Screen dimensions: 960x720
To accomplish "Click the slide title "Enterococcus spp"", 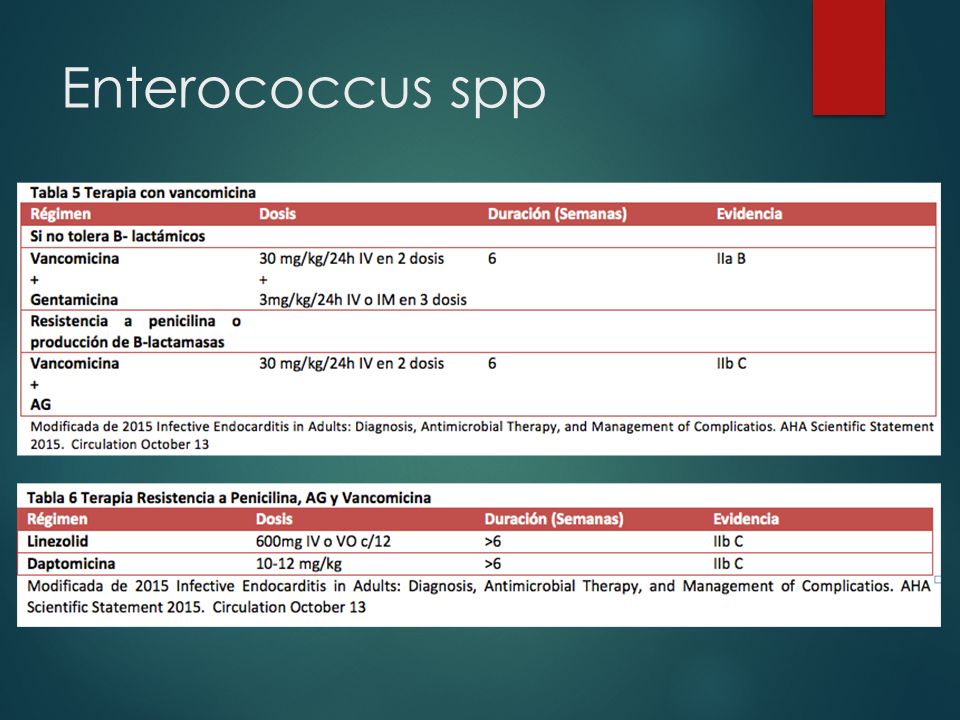I will 304,90.
